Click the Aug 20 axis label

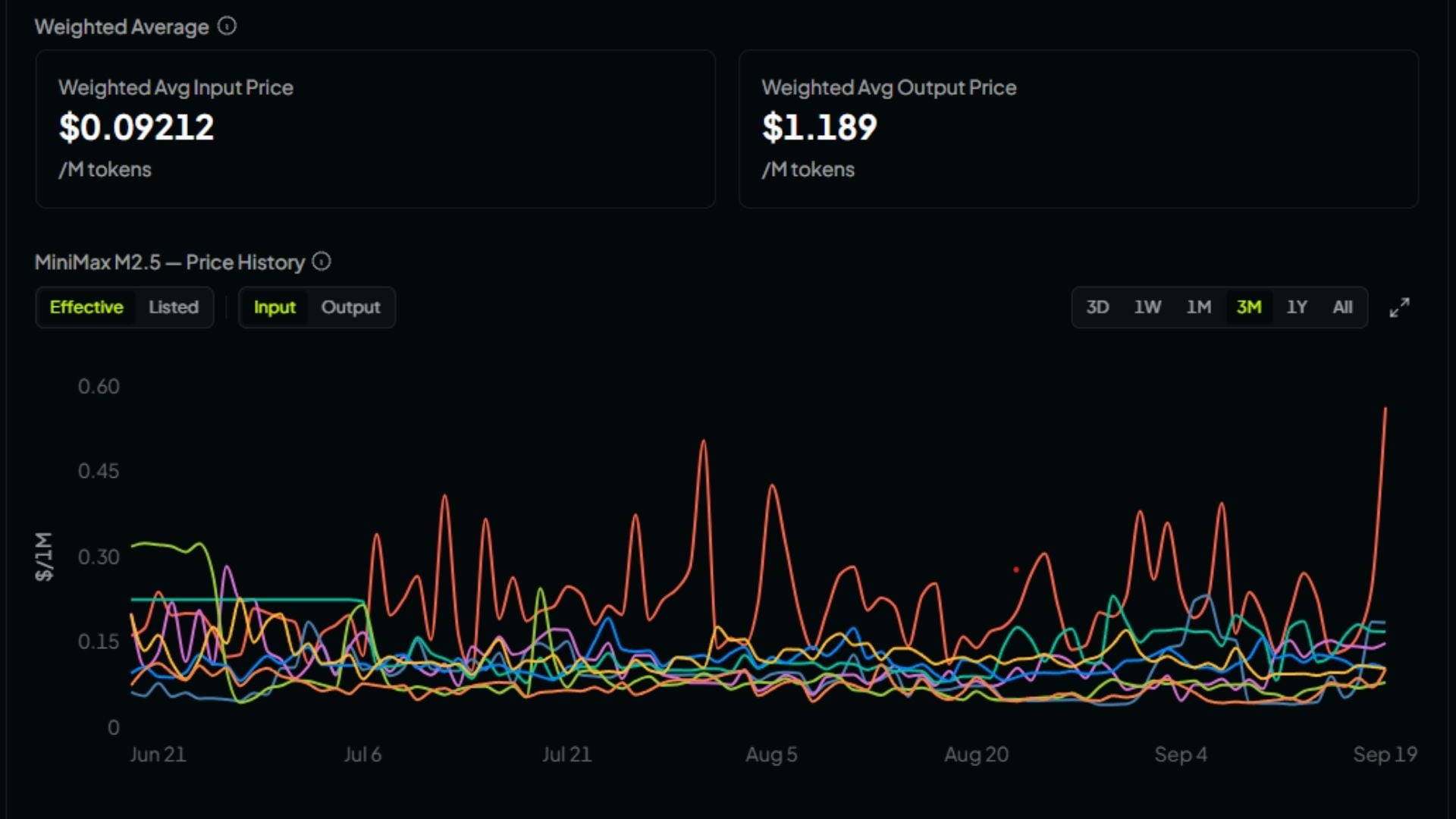(x=976, y=755)
